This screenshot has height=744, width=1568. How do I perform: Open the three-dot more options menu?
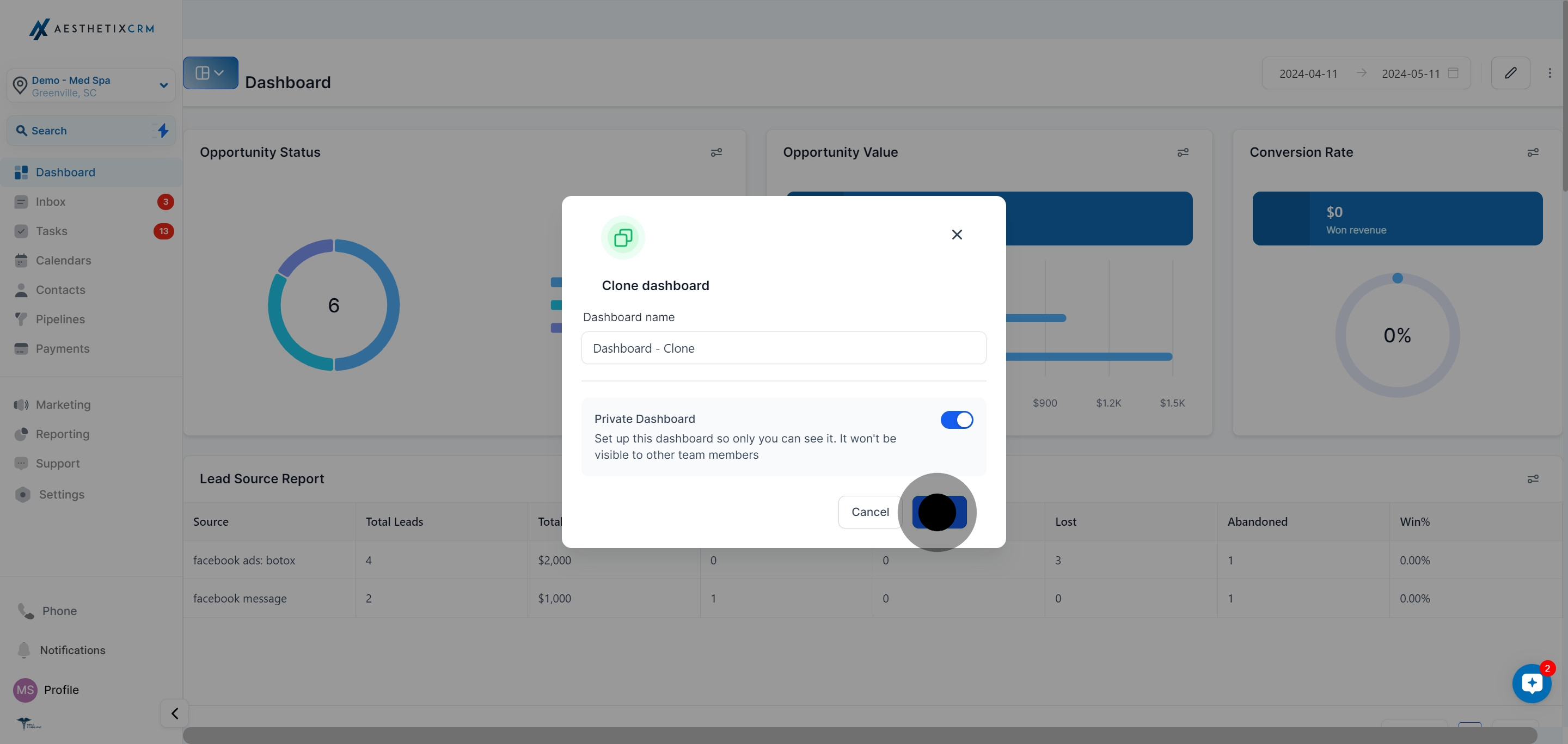click(1549, 73)
